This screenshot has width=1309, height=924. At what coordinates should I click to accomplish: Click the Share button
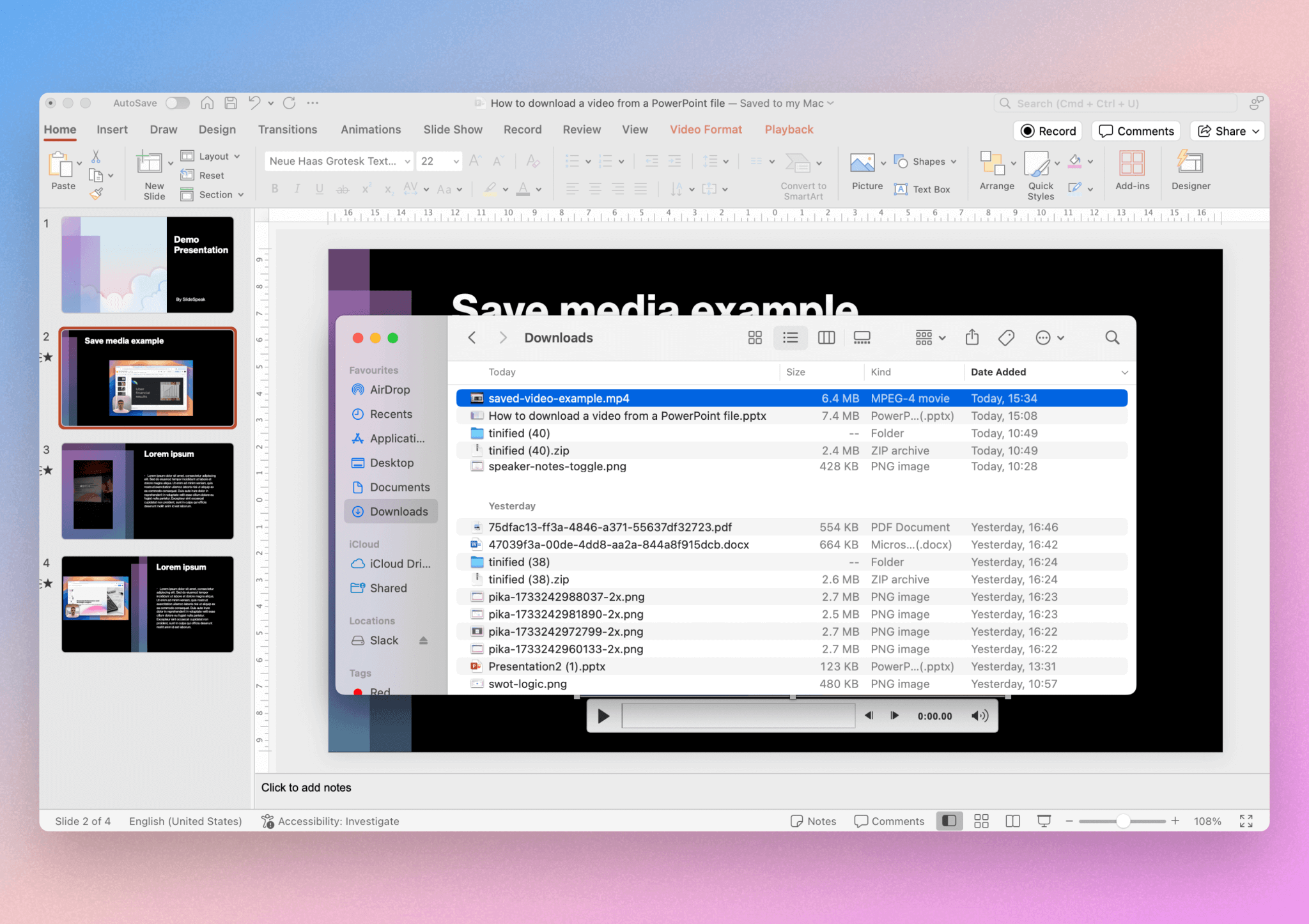tap(1225, 130)
